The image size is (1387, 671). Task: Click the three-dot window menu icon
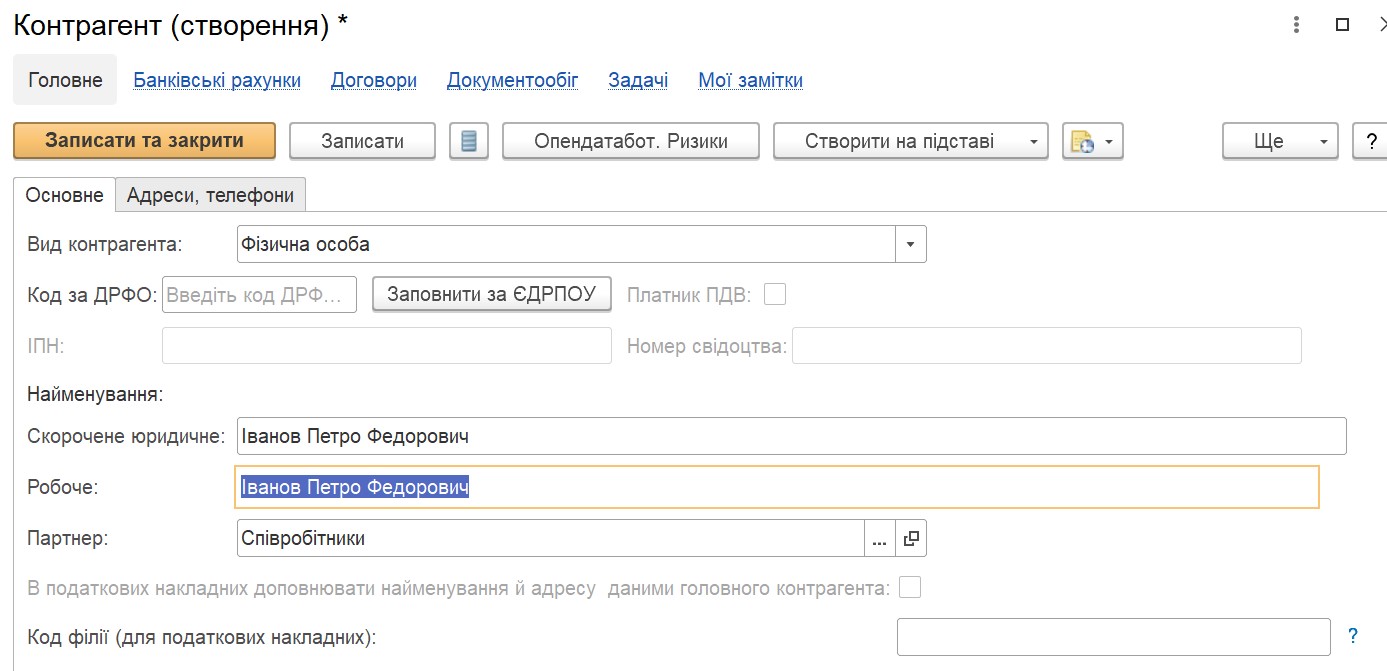point(1296,25)
